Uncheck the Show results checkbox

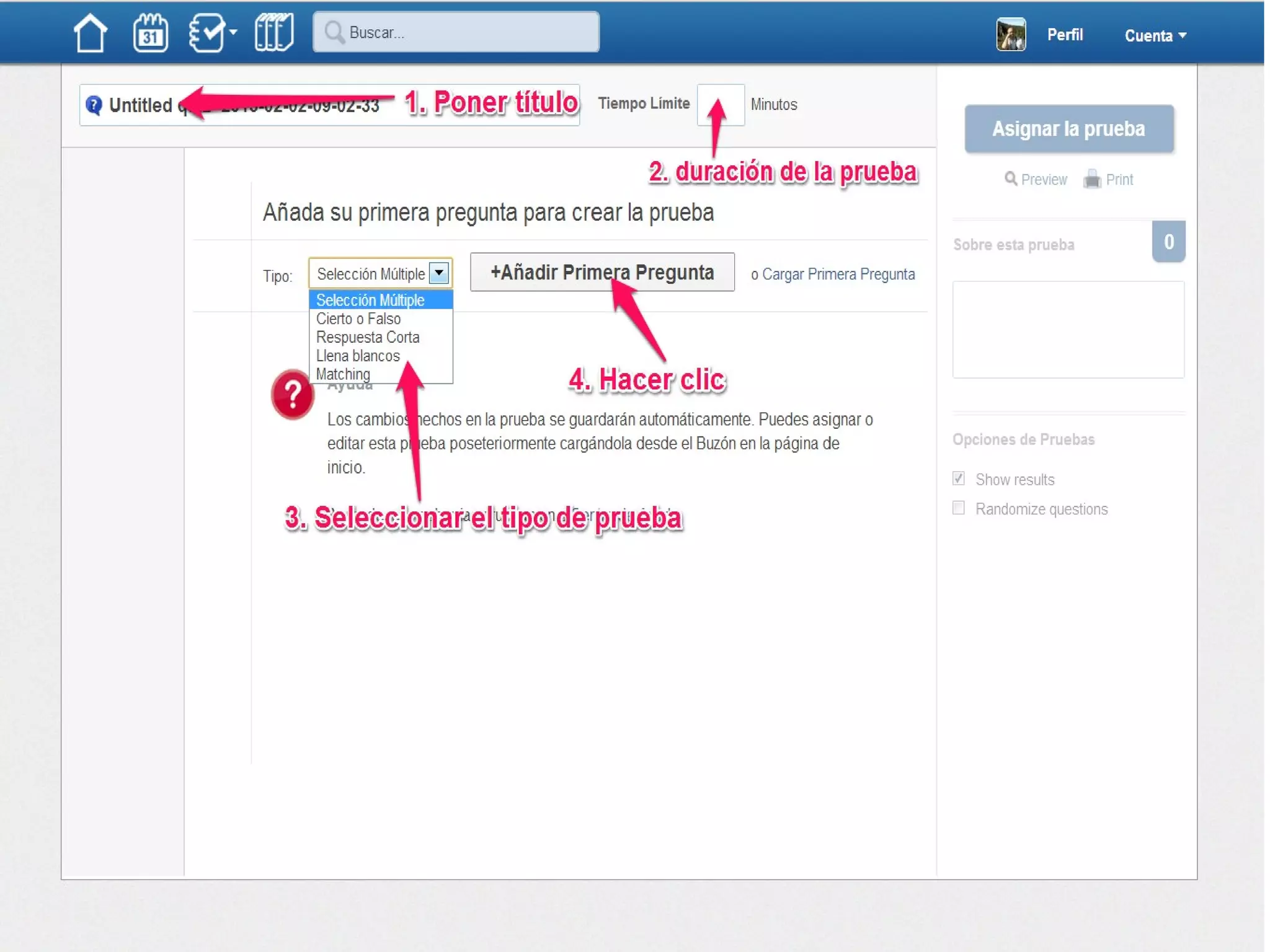pos(959,478)
